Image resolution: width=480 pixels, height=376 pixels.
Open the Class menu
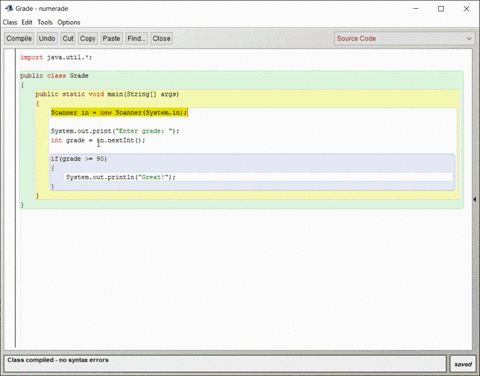pyautogui.click(x=10, y=22)
